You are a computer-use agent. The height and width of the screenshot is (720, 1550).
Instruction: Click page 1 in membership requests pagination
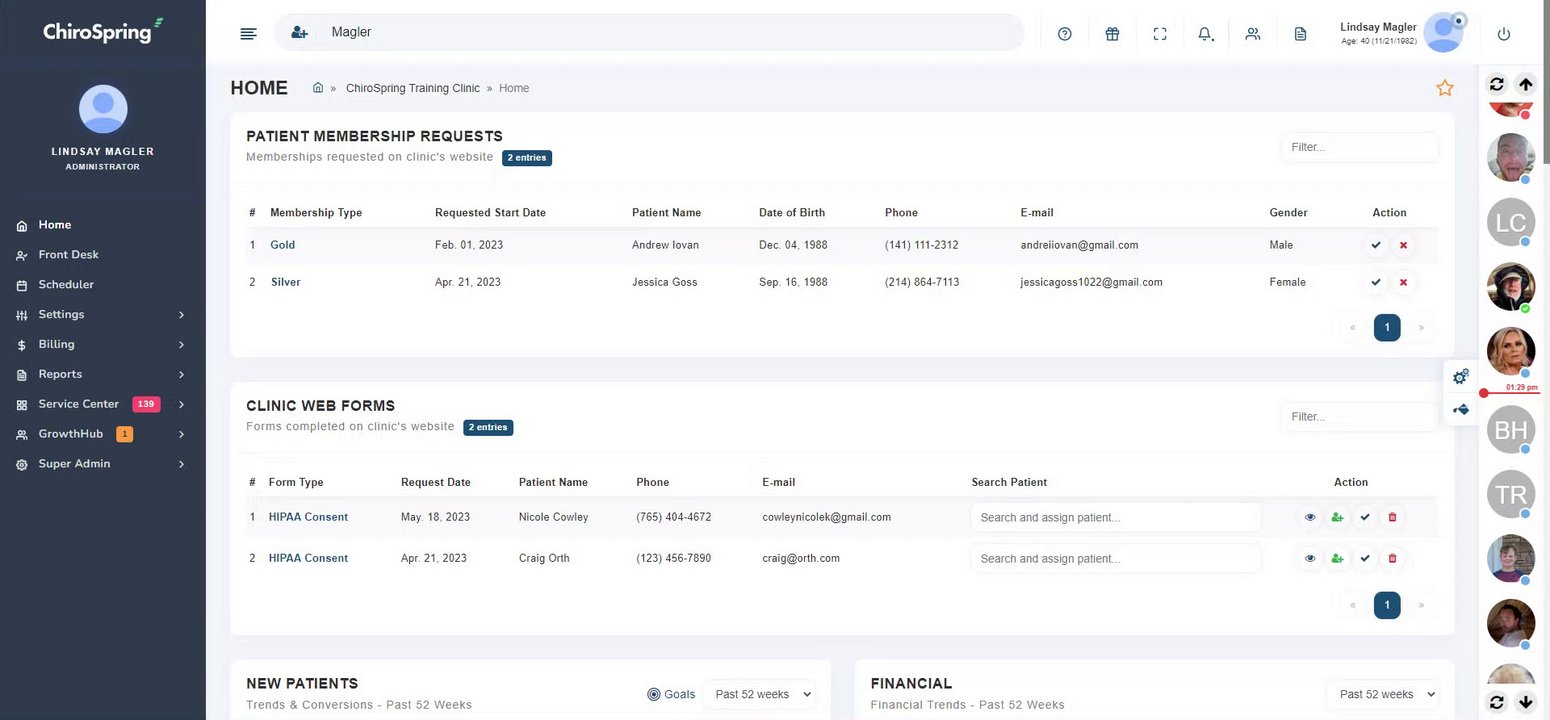(1387, 327)
